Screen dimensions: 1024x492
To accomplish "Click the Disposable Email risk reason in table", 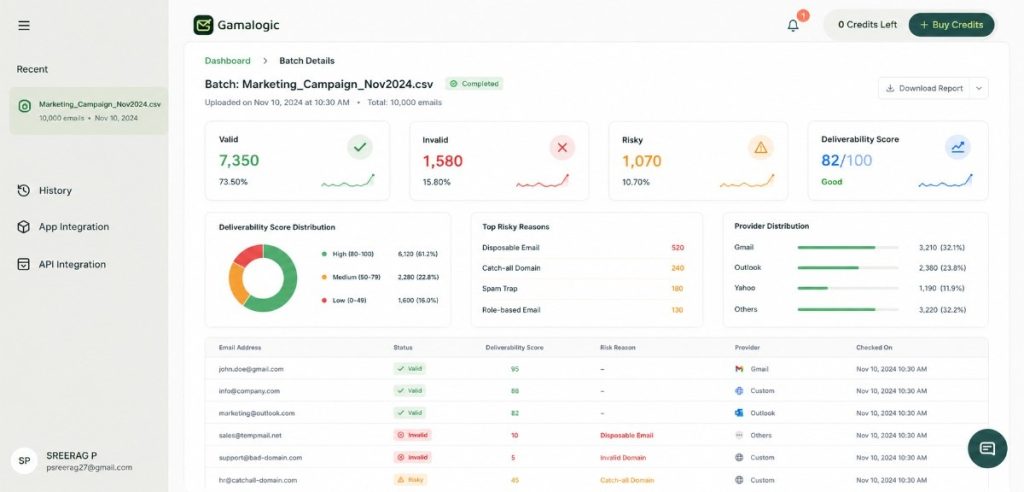I will (x=626, y=435).
